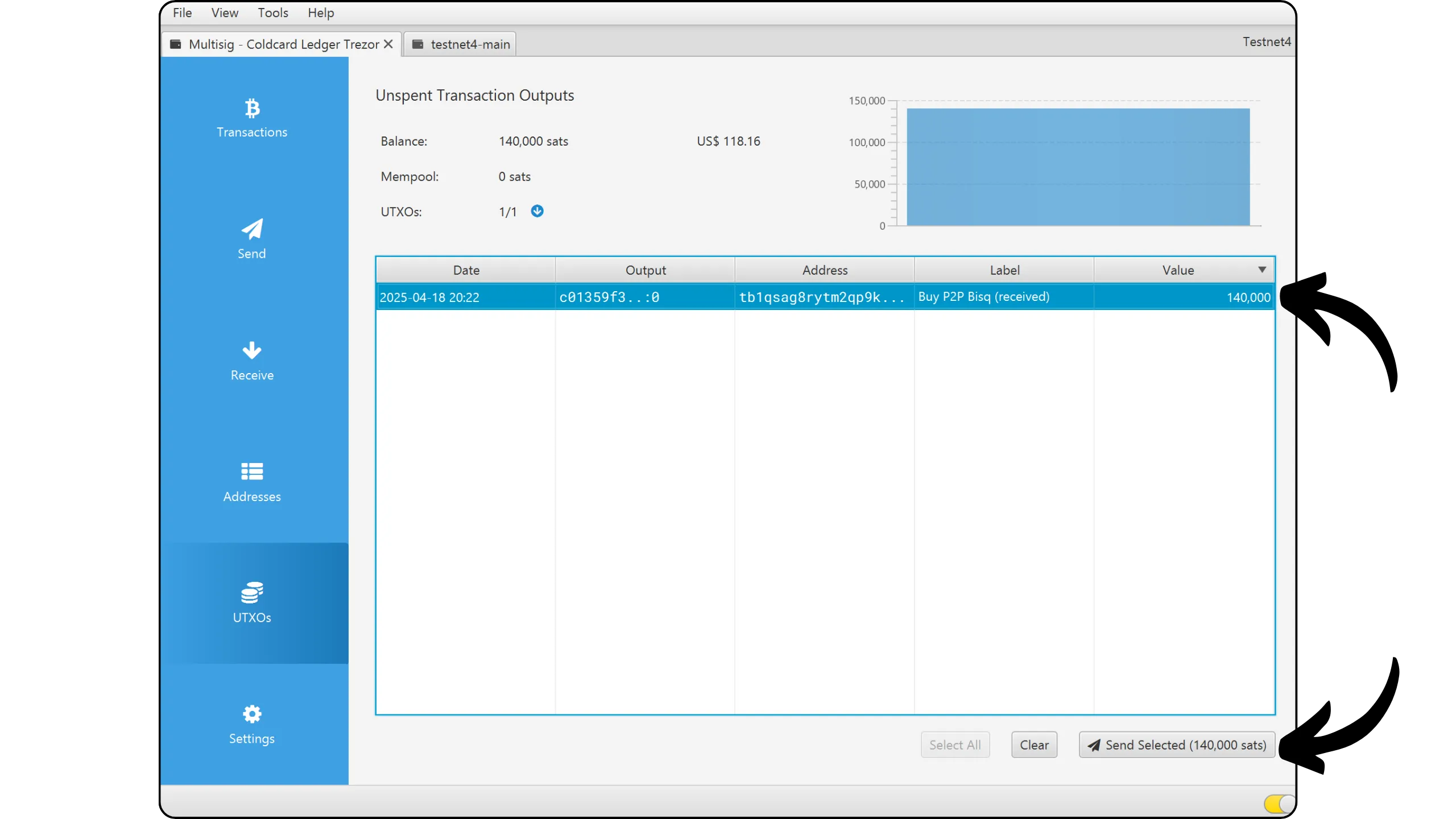Screen dimensions: 1456x819
Task: Open the Tools menu
Action: point(272,13)
